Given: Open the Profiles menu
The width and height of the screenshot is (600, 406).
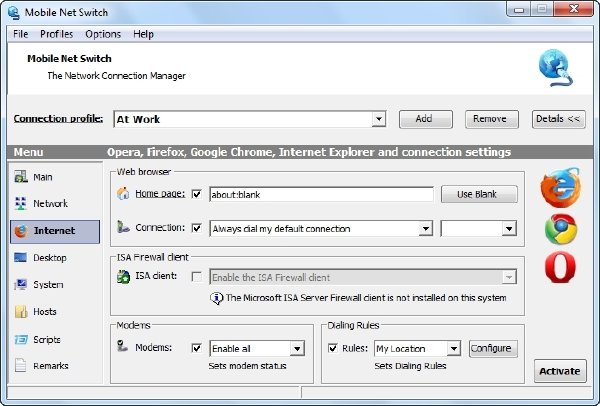Looking at the screenshot, I should coord(57,34).
